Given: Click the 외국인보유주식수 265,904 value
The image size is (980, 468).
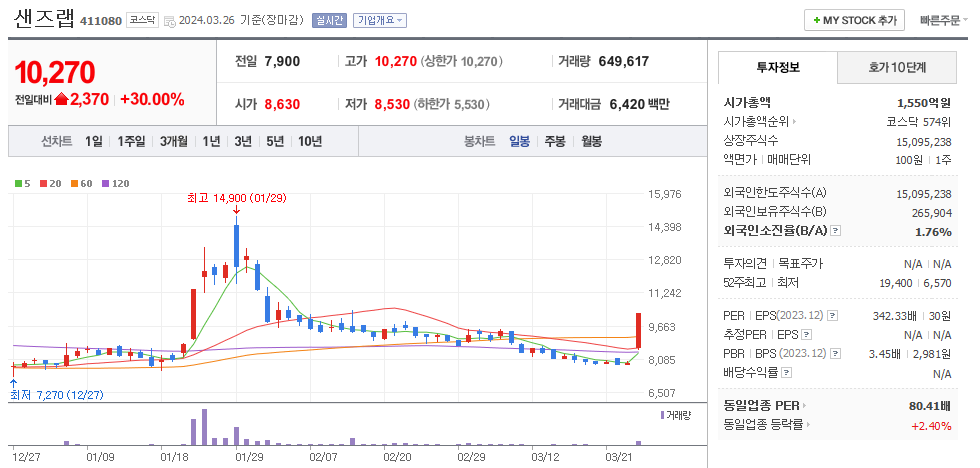Looking at the screenshot, I should click(932, 213).
